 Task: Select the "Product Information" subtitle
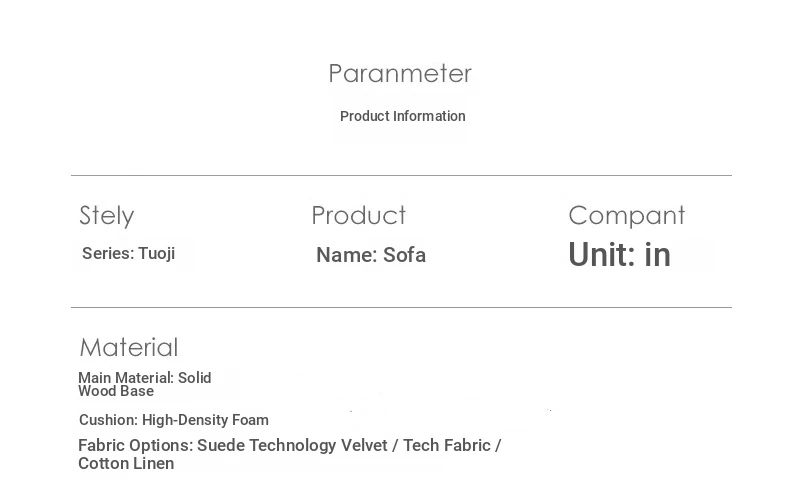pos(402,116)
